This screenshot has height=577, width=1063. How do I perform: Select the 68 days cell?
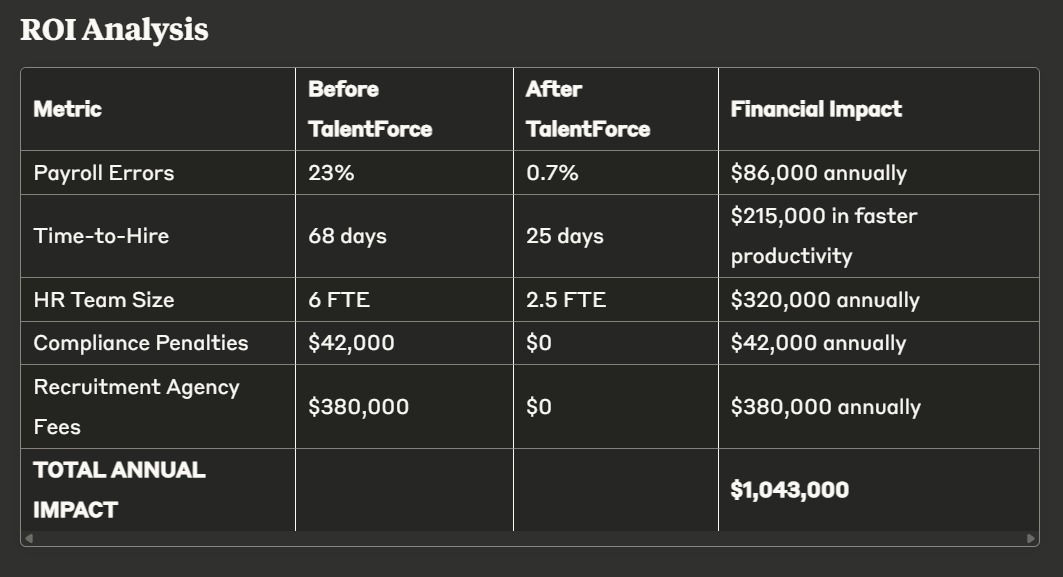coord(405,236)
